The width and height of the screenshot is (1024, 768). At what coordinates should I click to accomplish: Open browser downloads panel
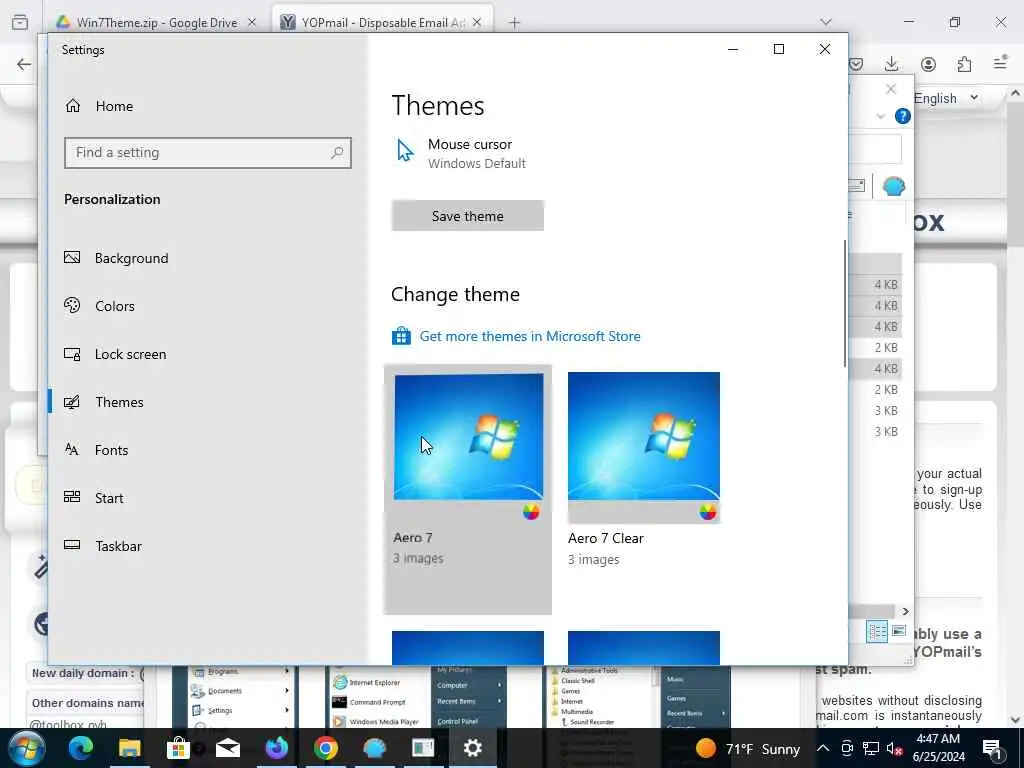891,63
